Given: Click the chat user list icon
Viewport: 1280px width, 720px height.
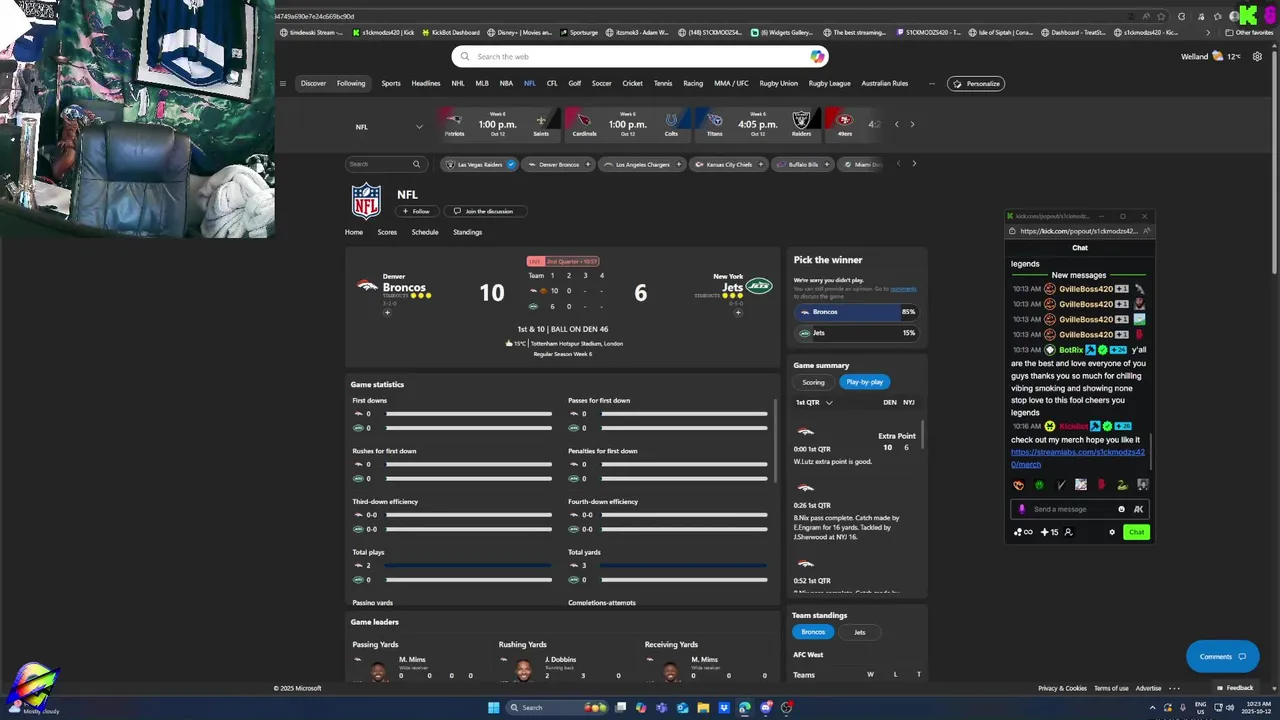Looking at the screenshot, I should pyautogui.click(x=1068, y=532).
